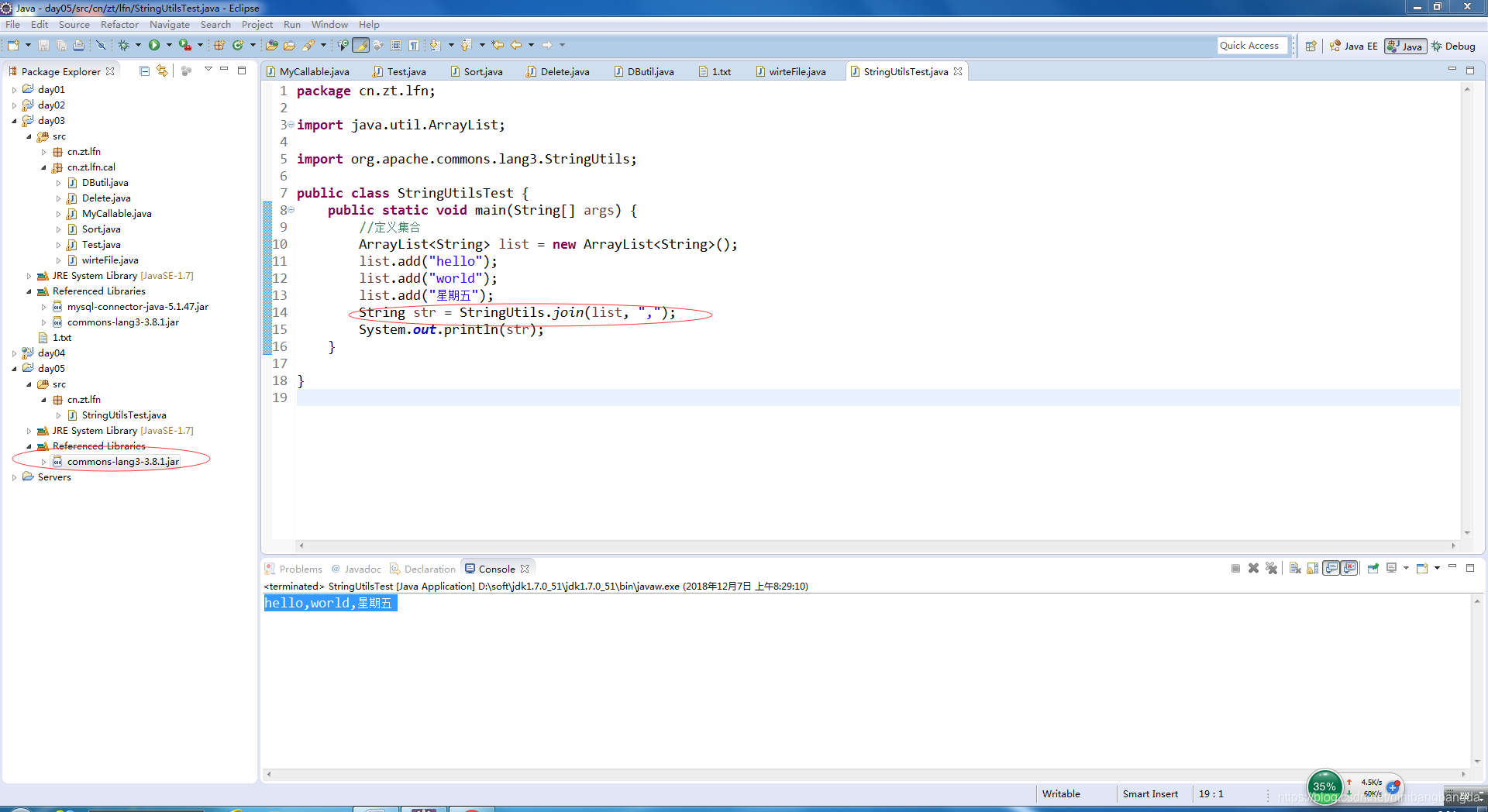Save all open editors
The height and width of the screenshot is (812, 1488).
[61, 45]
